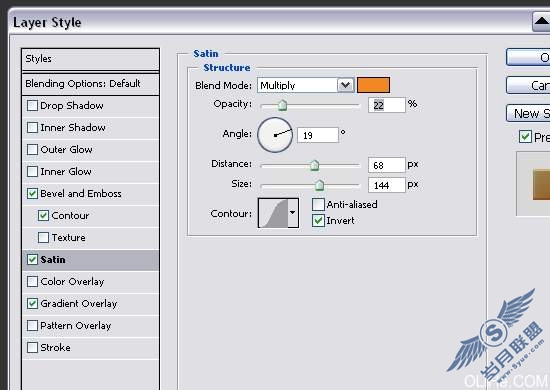This screenshot has height=390, width=550.
Task: Select the Styles list header
Action: point(90,59)
